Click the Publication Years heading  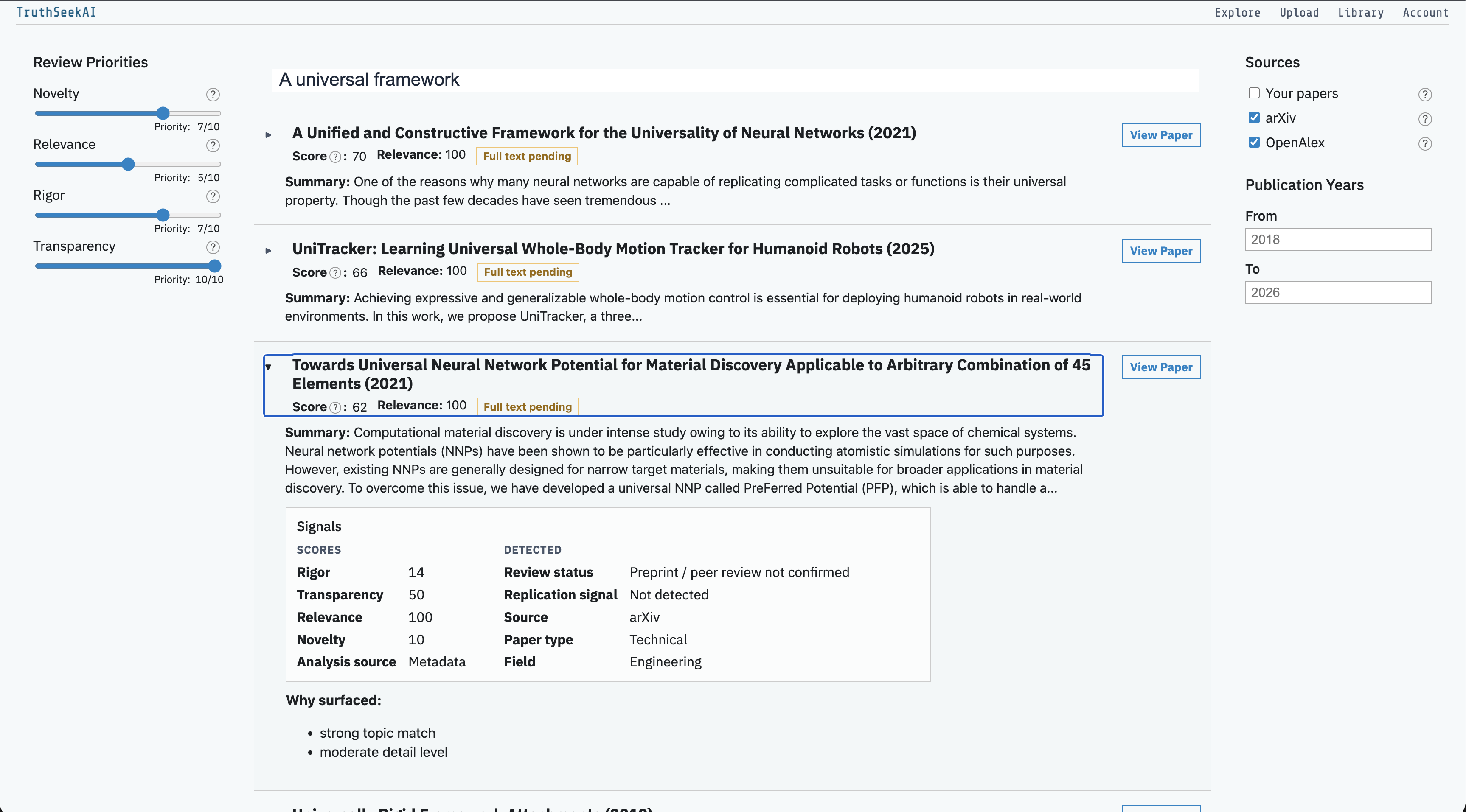point(1304,185)
